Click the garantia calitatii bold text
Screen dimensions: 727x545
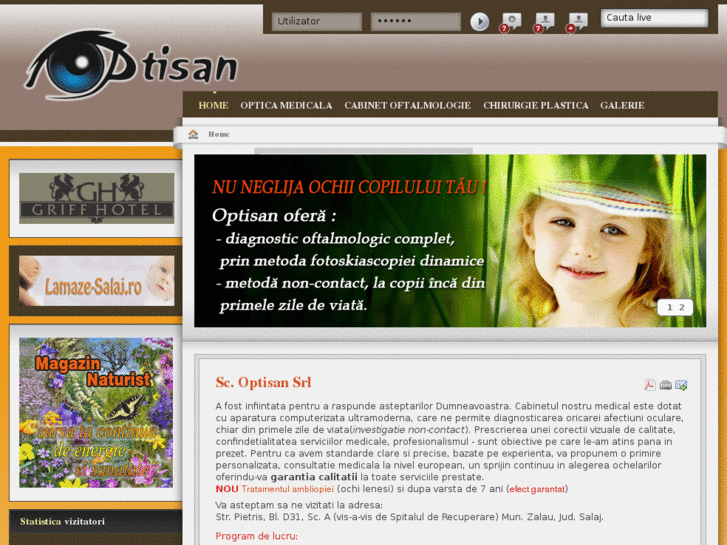[x=314, y=477]
